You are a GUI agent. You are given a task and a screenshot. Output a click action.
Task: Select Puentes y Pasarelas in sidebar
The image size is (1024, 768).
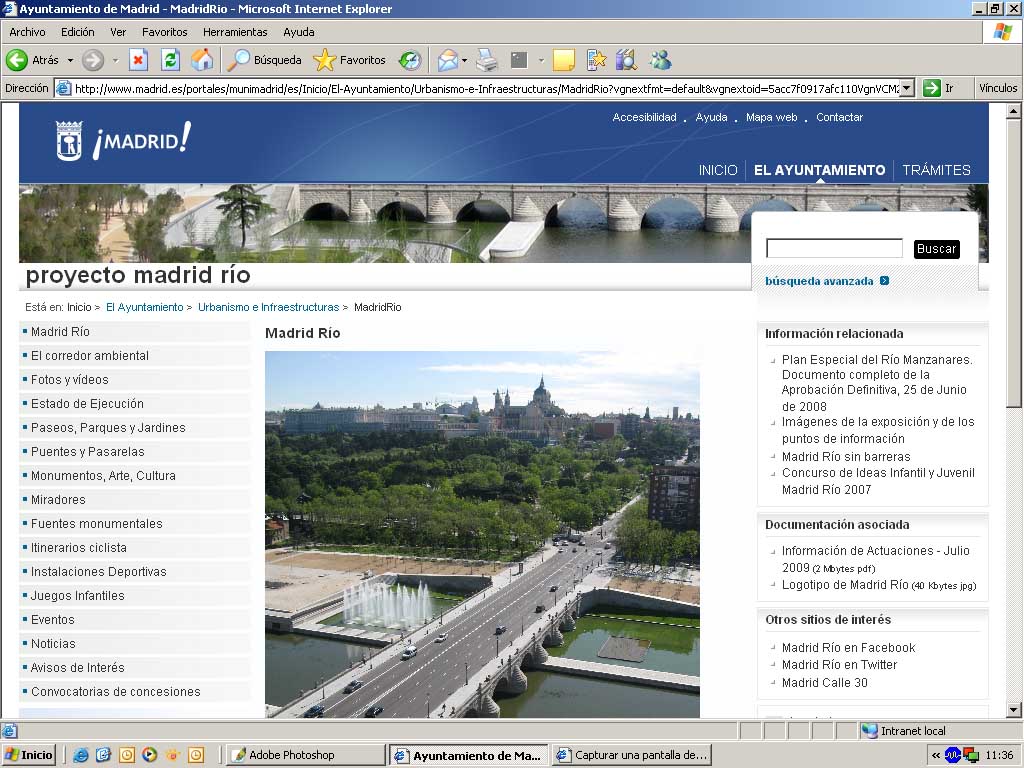pyautogui.click(x=88, y=452)
